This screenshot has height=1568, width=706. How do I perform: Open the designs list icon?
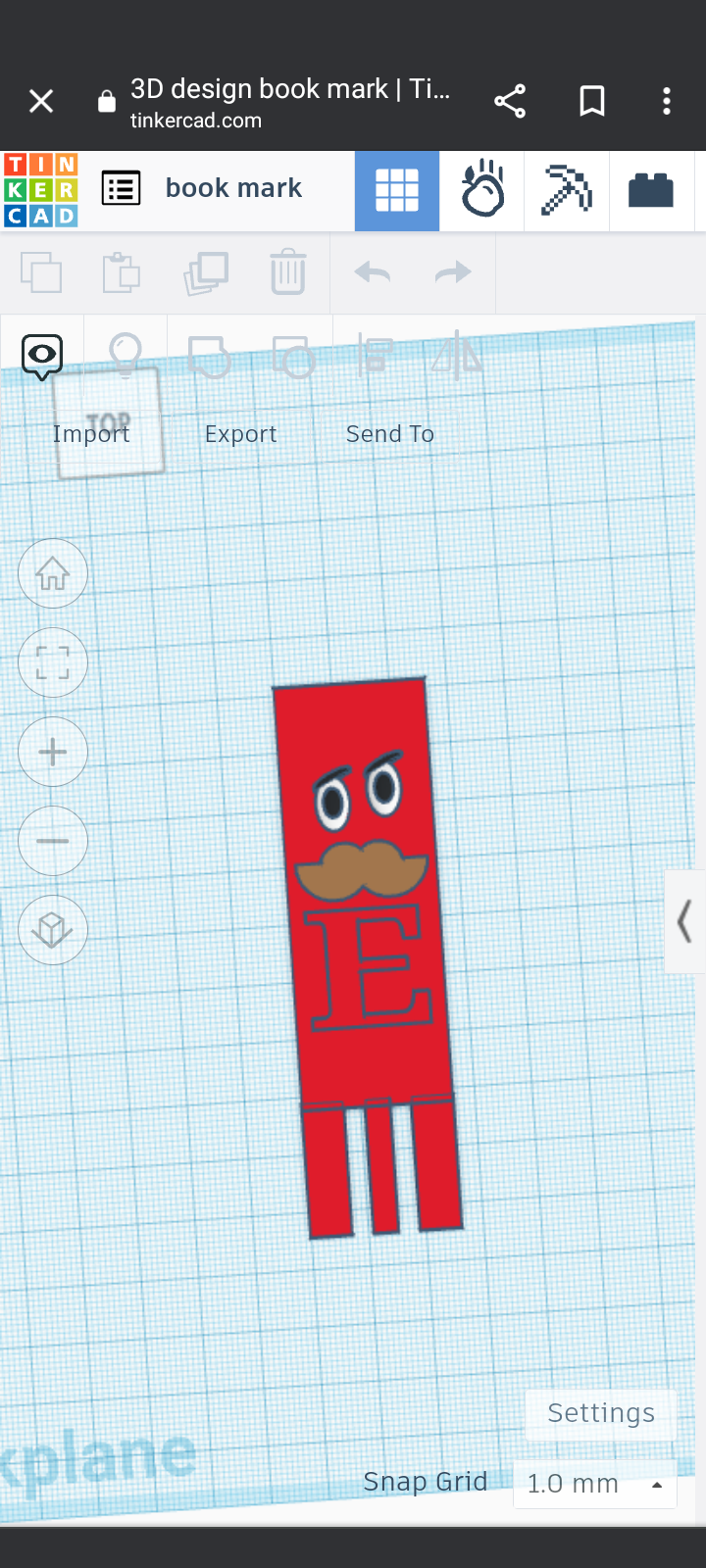click(x=122, y=188)
